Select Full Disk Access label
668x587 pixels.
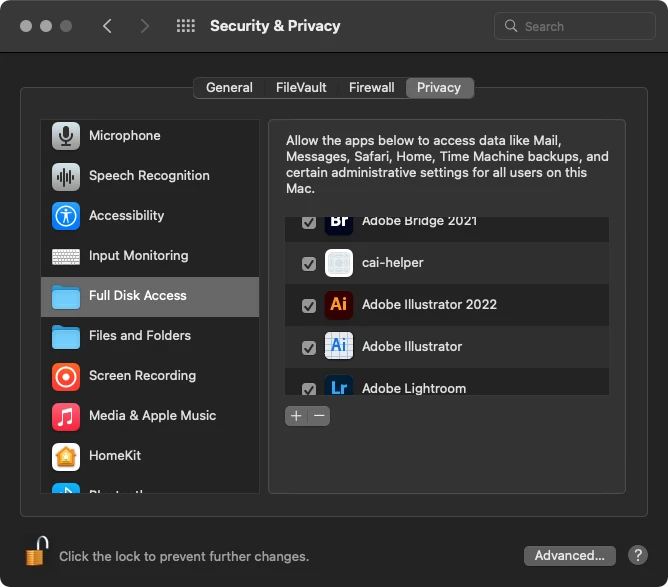click(x=138, y=296)
